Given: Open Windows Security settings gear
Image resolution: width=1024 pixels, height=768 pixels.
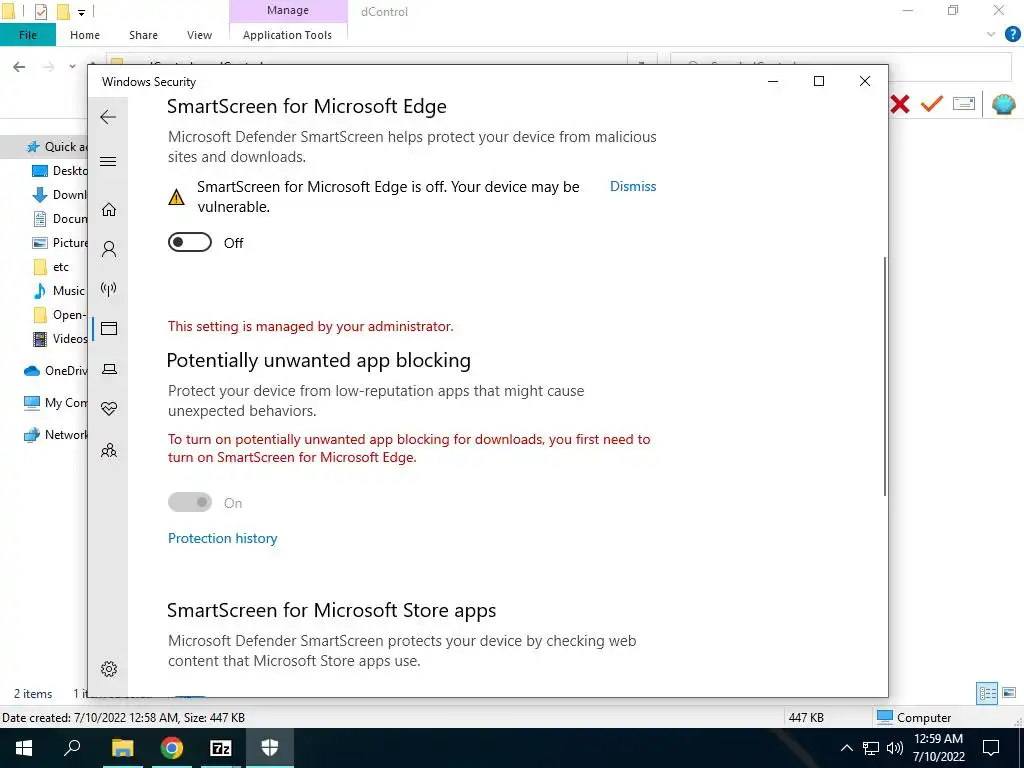Looking at the screenshot, I should tap(108, 669).
